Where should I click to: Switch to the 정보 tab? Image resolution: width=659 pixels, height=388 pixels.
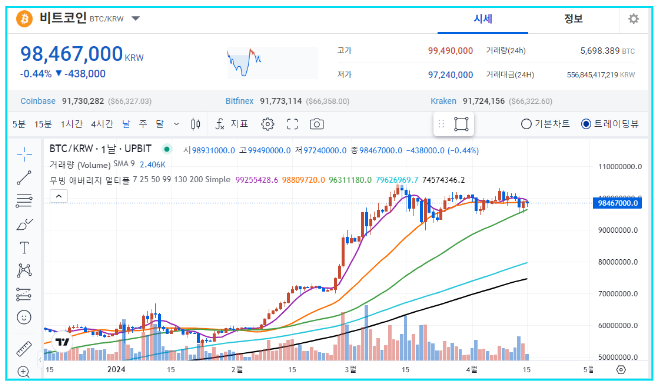point(573,19)
